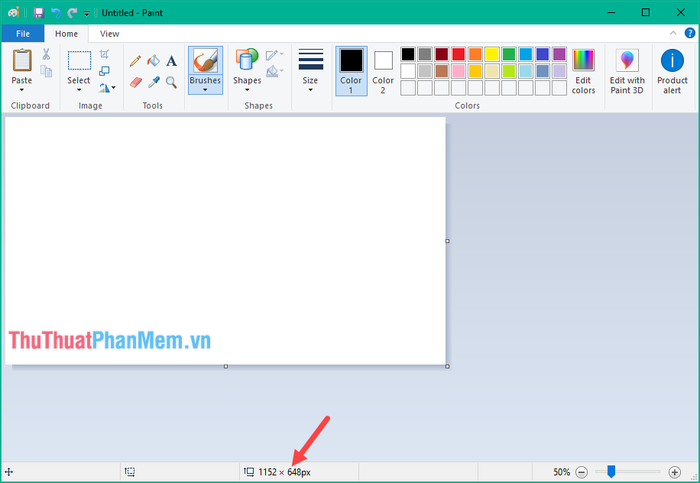The width and height of the screenshot is (700, 483).
Task: Activate the Text tool
Action: pos(171,61)
